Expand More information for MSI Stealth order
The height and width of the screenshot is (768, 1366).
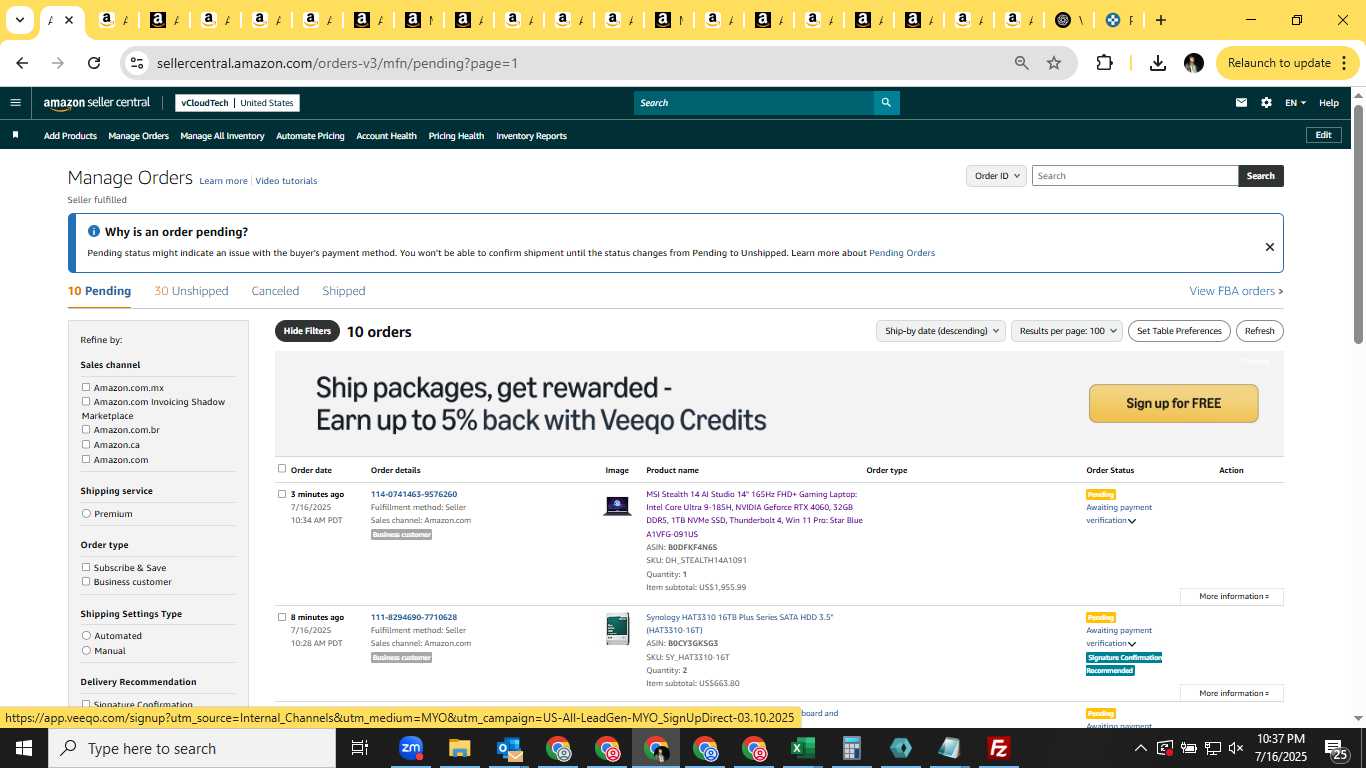[1232, 596]
